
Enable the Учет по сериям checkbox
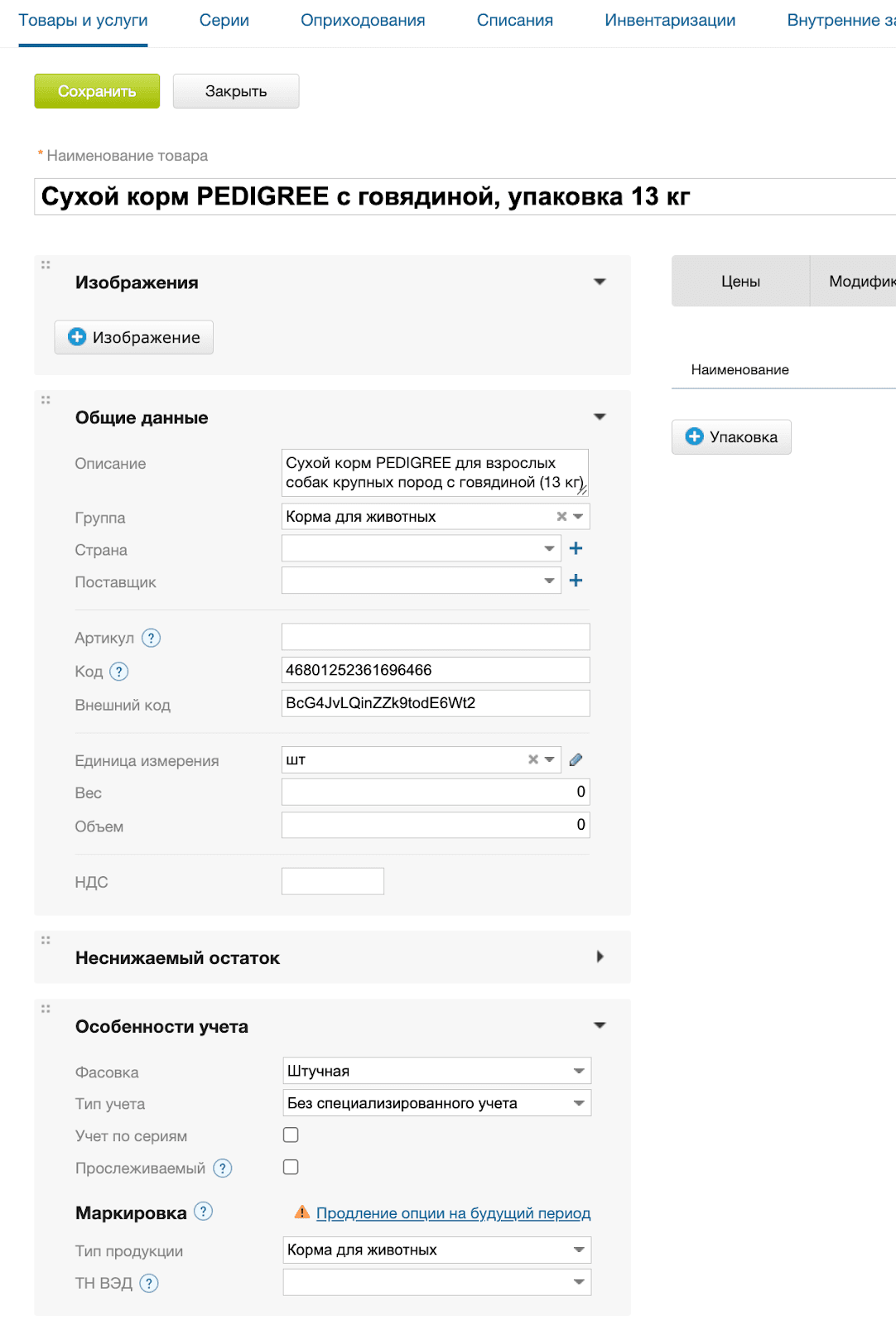coord(291,1135)
